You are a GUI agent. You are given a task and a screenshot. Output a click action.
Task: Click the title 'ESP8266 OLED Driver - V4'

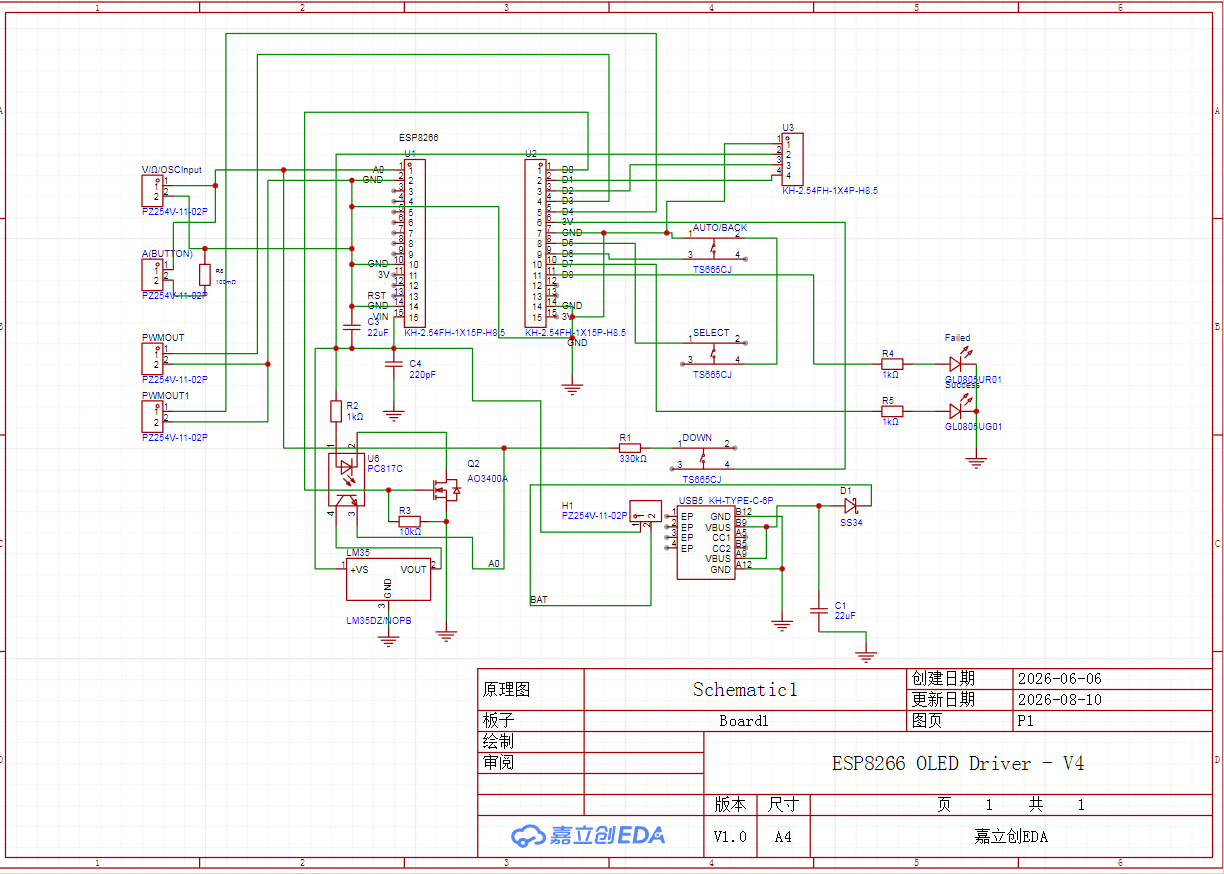(958, 763)
